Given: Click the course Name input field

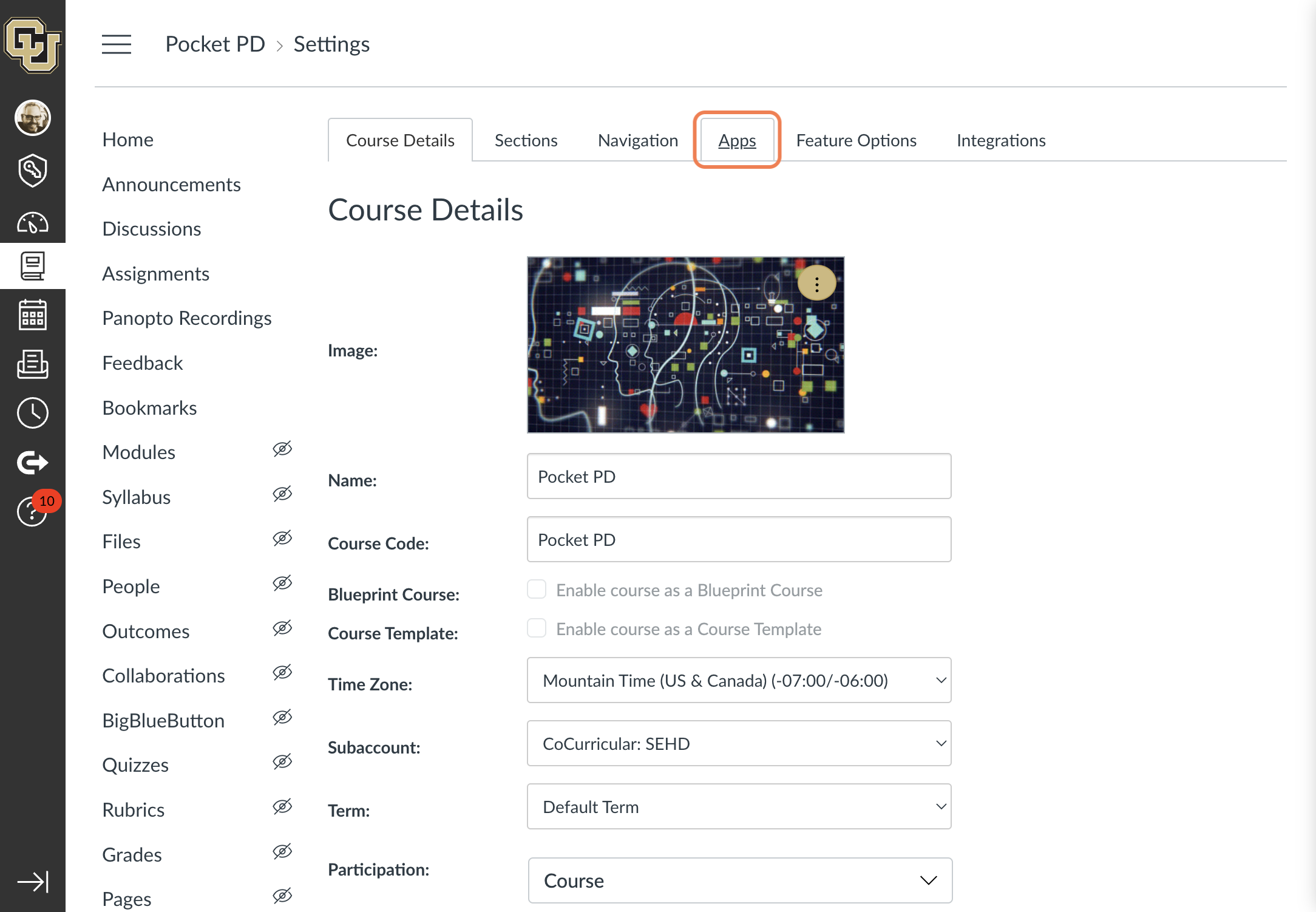Looking at the screenshot, I should pyautogui.click(x=739, y=476).
